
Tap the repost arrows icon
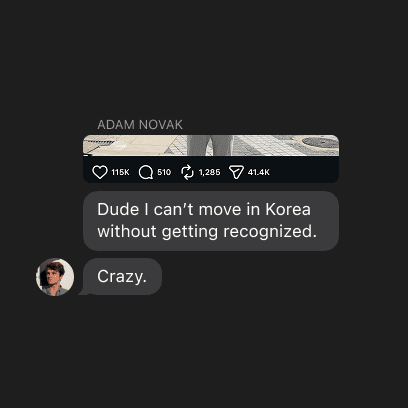tap(187, 172)
